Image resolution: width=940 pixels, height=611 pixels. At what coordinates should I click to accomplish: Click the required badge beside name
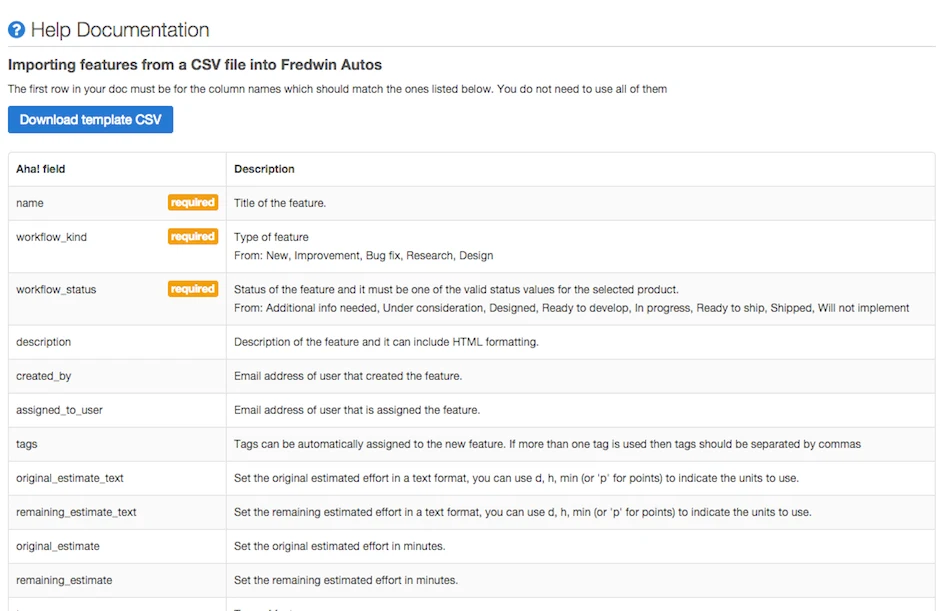[192, 203]
